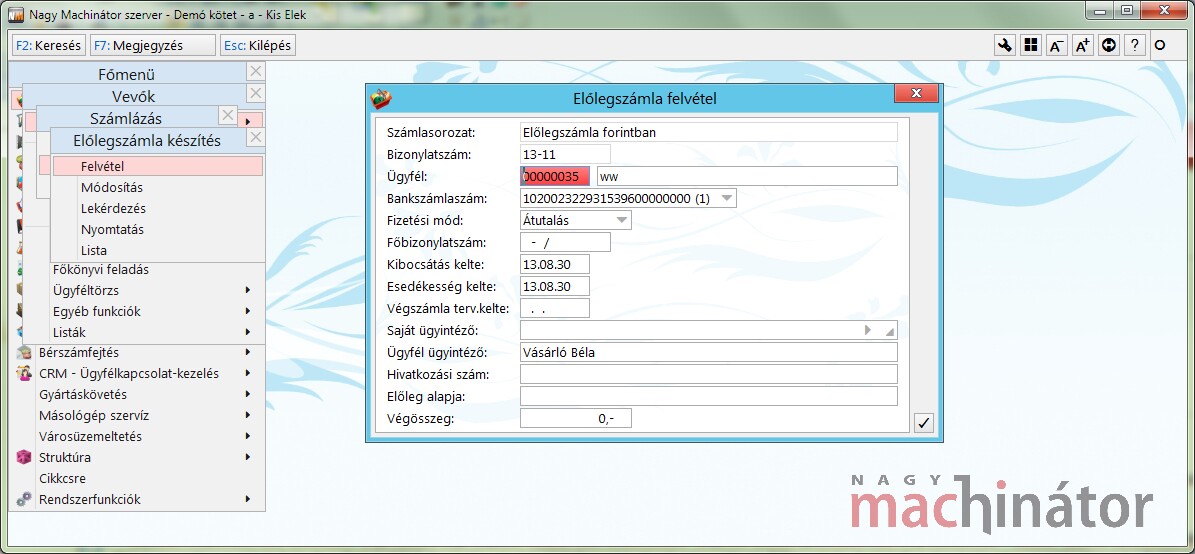Click the Kibocsátás kelte date field
1195x554 pixels.
click(555, 264)
